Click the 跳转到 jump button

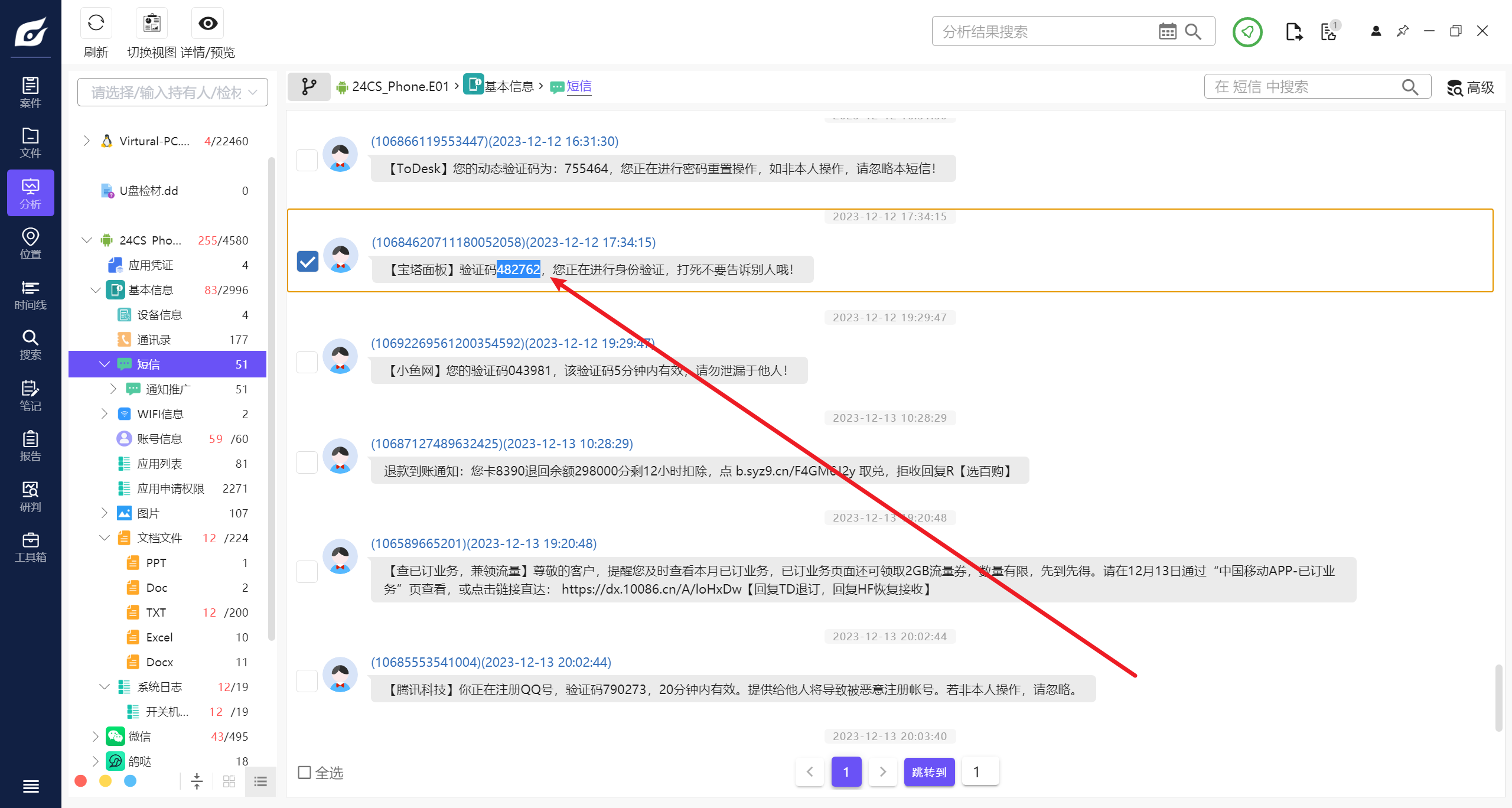928,771
